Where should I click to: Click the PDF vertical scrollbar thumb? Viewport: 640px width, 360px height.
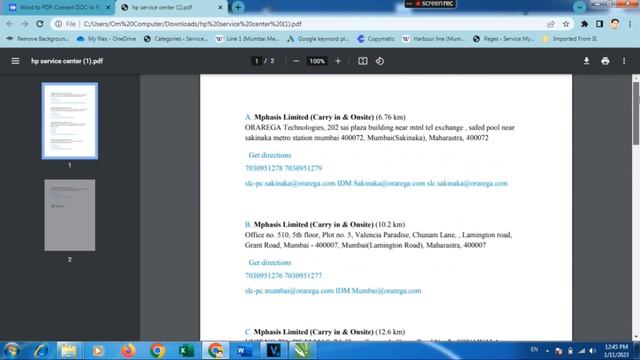click(x=636, y=113)
